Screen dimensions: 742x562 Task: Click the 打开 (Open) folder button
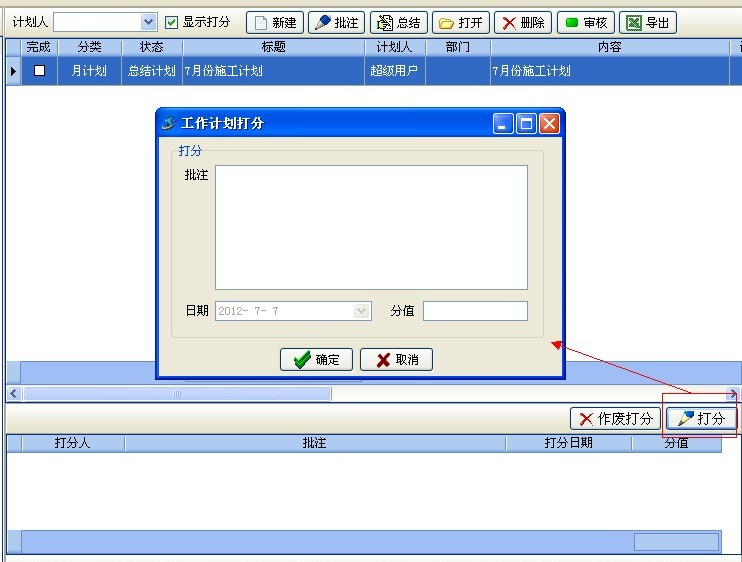click(460, 22)
